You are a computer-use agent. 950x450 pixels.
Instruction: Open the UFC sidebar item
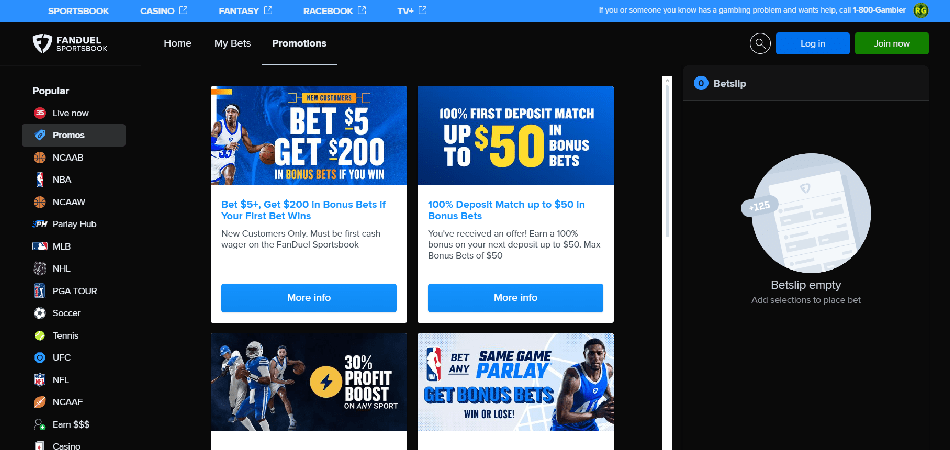tap(52, 358)
